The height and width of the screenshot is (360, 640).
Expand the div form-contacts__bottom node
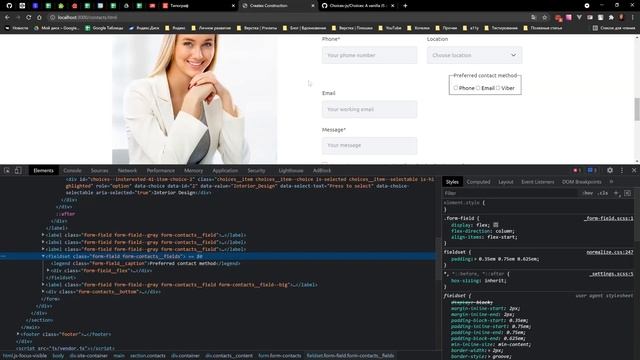pyautogui.click(x=43, y=292)
